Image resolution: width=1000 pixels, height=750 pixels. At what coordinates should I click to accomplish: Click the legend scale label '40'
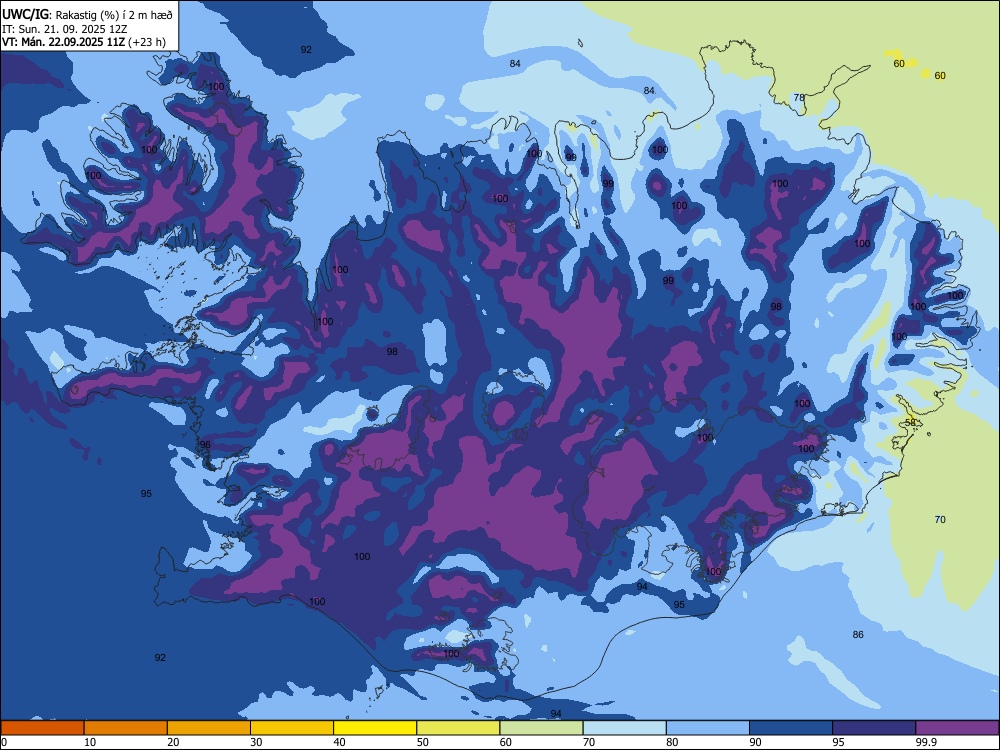pos(340,742)
